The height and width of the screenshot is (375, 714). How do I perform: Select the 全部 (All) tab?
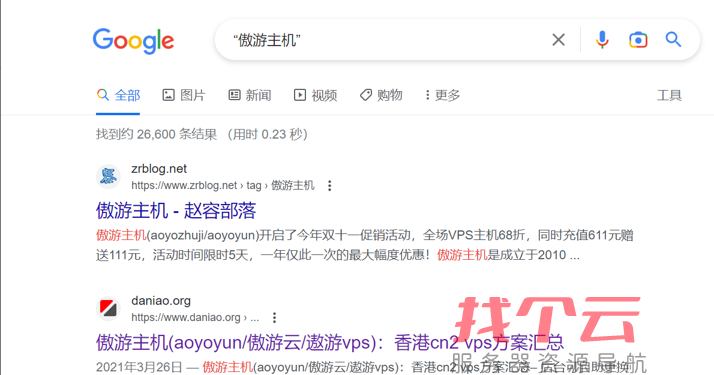(118, 95)
